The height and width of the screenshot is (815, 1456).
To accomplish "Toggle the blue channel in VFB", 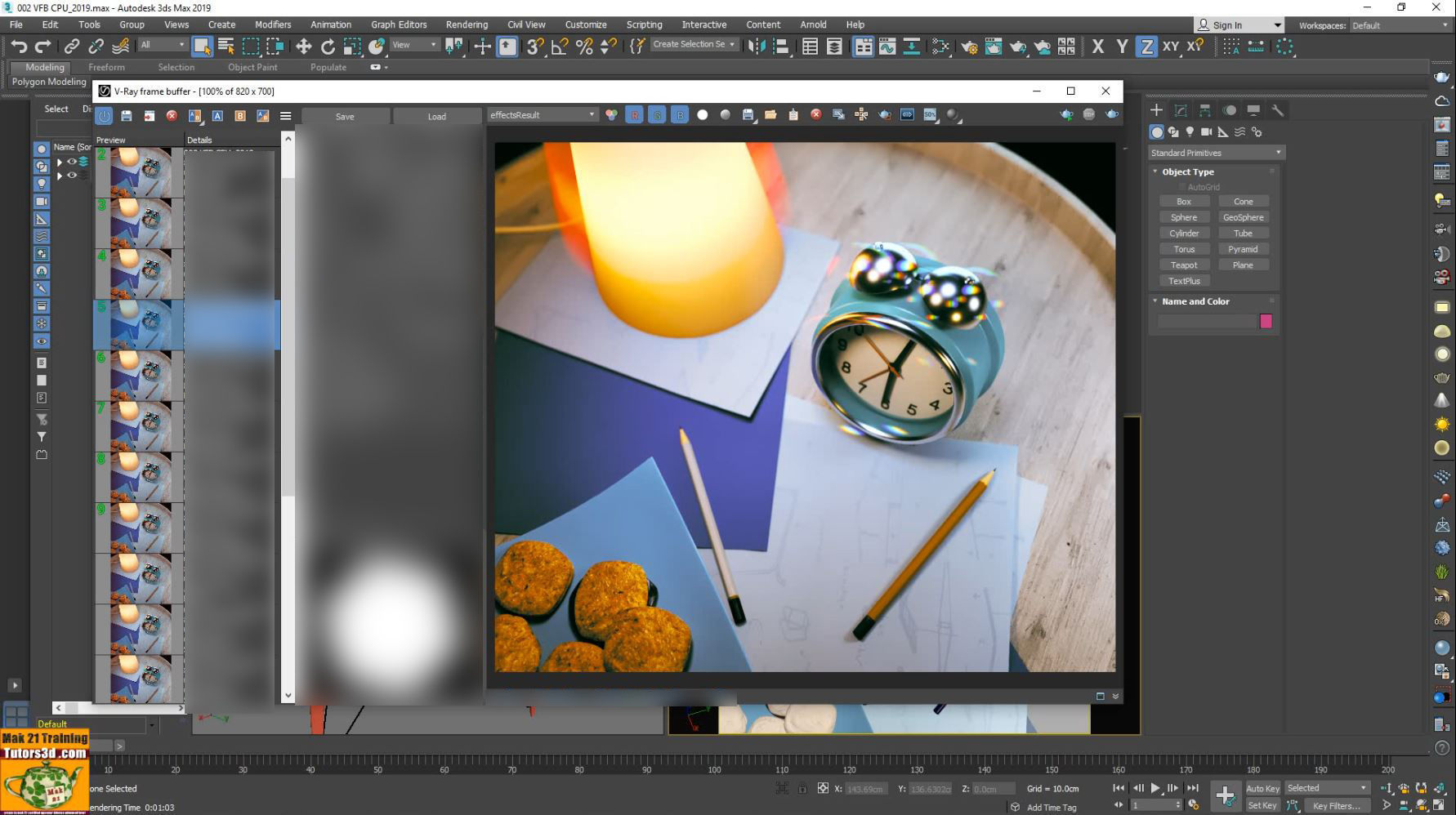I will [x=680, y=115].
